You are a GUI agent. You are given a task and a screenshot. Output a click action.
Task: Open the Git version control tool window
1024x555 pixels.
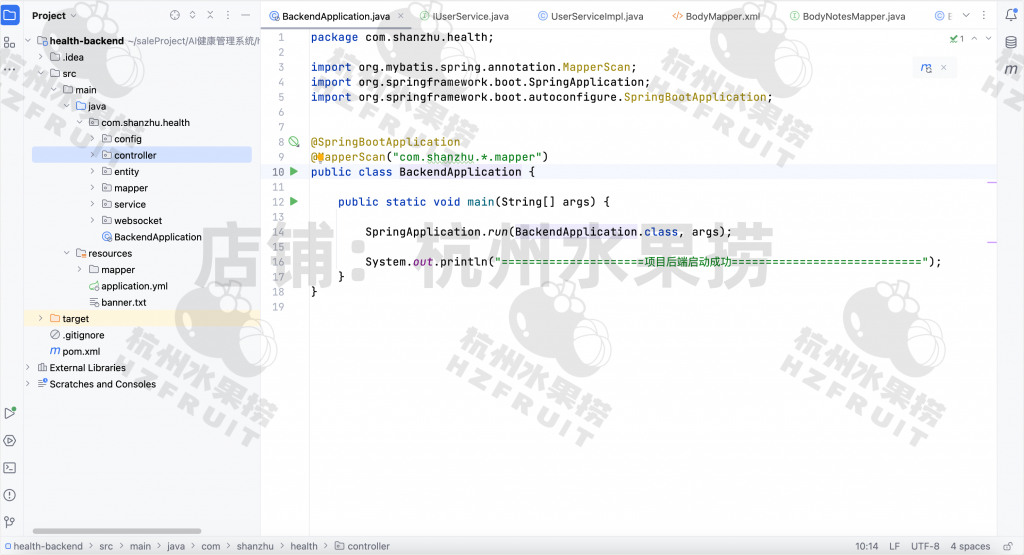point(10,521)
